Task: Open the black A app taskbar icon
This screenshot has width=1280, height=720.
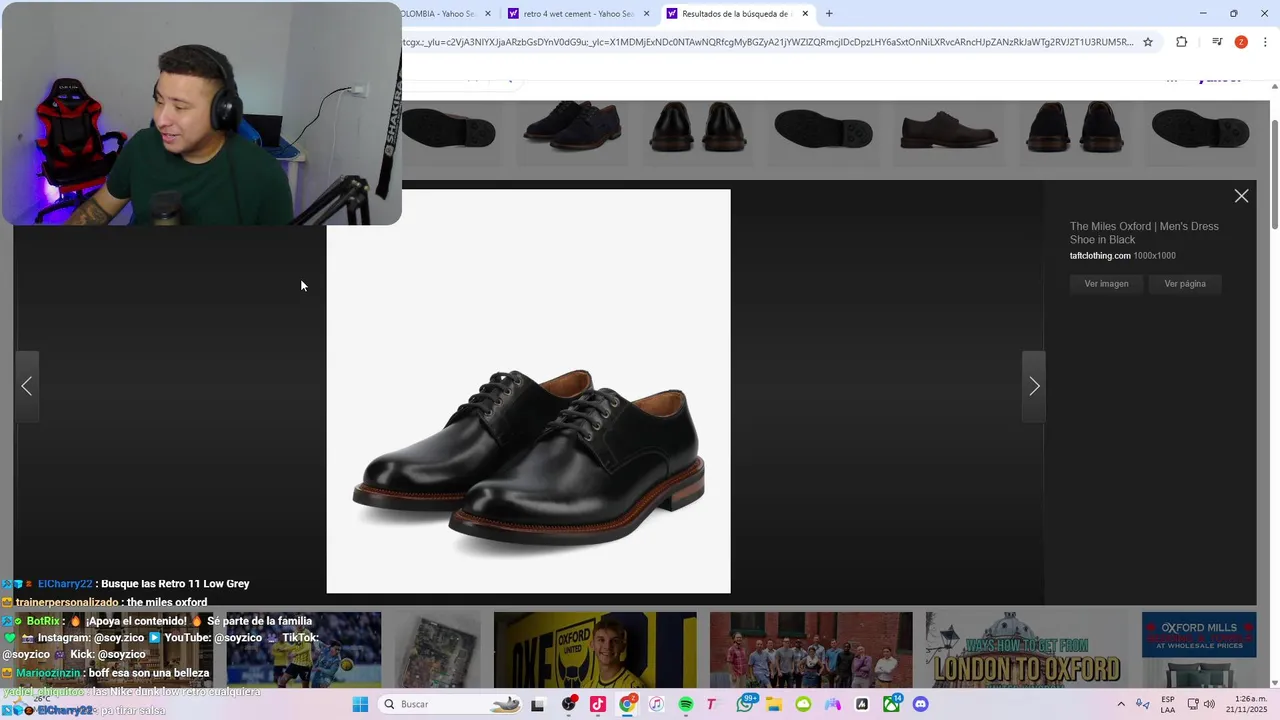Action: click(x=862, y=704)
